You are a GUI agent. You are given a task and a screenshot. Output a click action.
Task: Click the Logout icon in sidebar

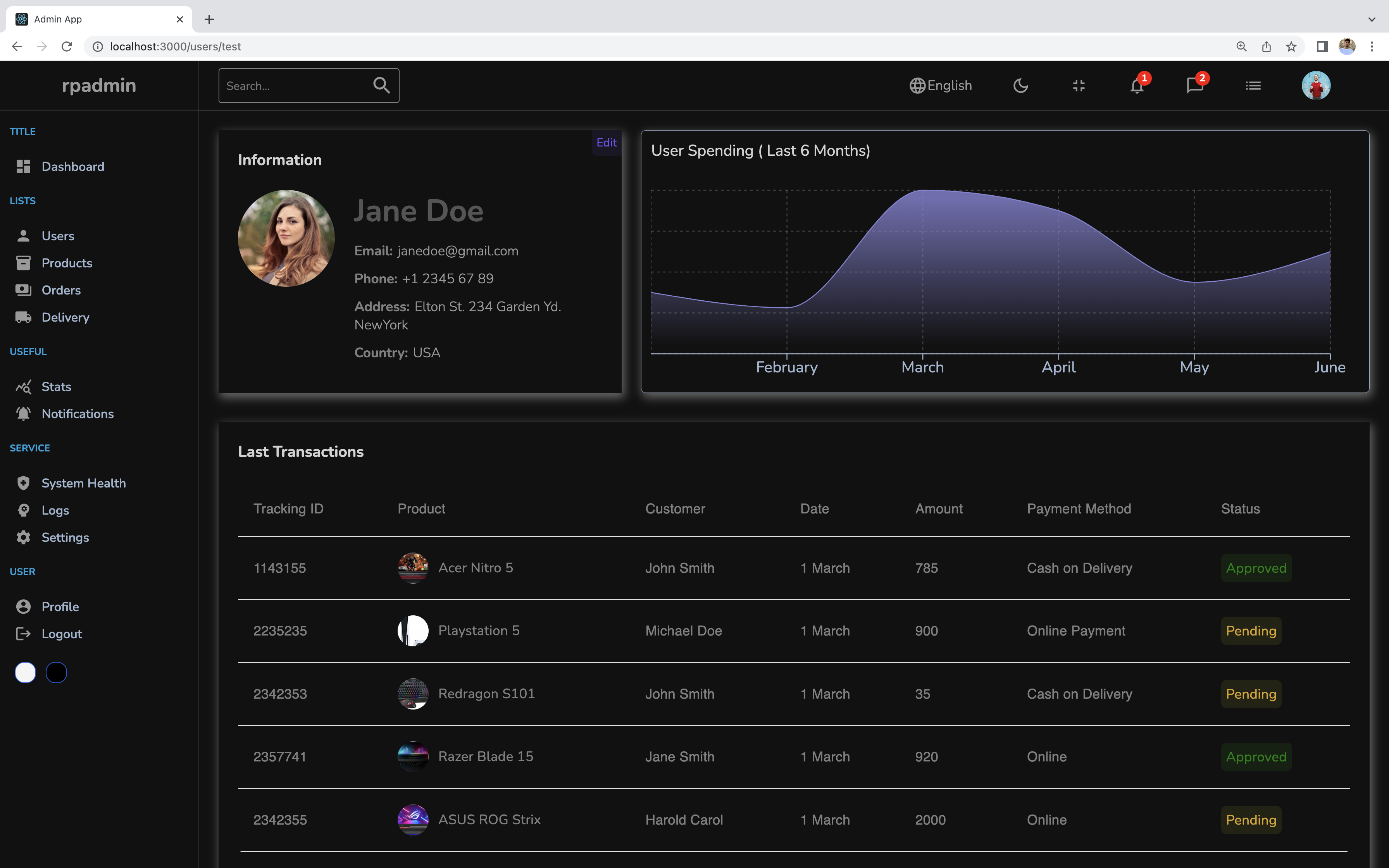24,634
